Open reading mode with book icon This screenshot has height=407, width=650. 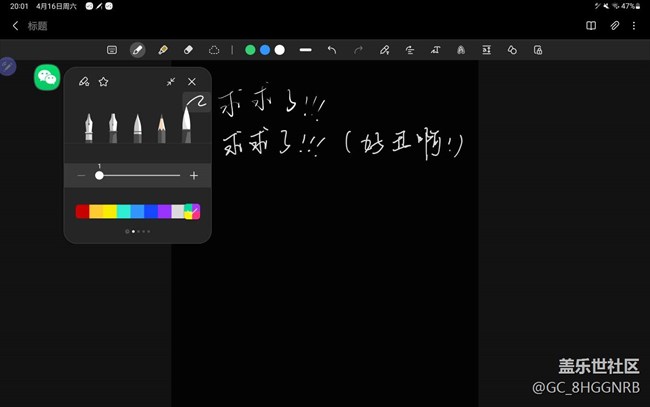(591, 25)
